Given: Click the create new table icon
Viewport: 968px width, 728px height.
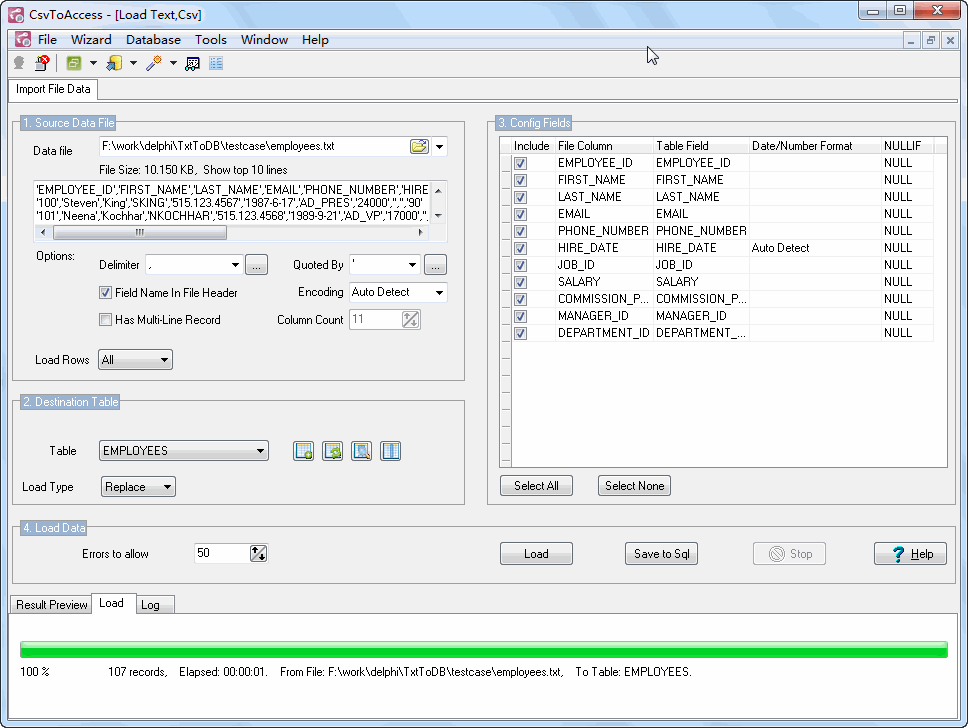Looking at the screenshot, I should 304,451.
